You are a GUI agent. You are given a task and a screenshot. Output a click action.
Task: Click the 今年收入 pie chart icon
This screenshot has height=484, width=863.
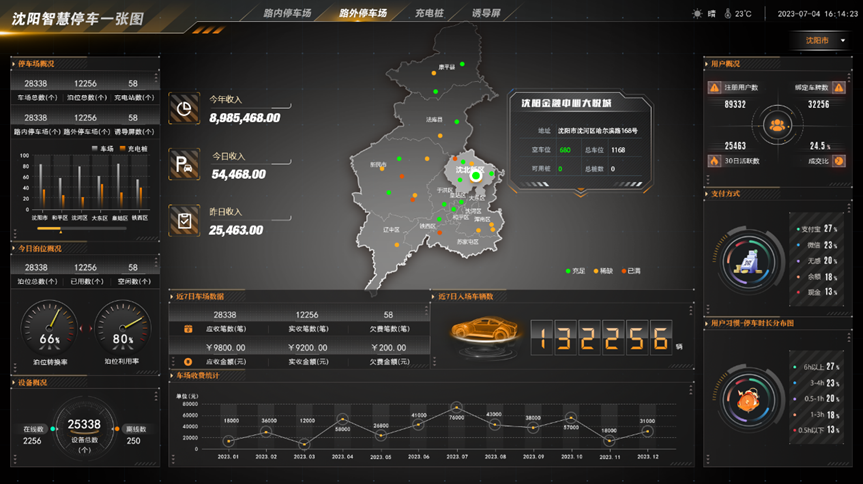[x=184, y=109]
